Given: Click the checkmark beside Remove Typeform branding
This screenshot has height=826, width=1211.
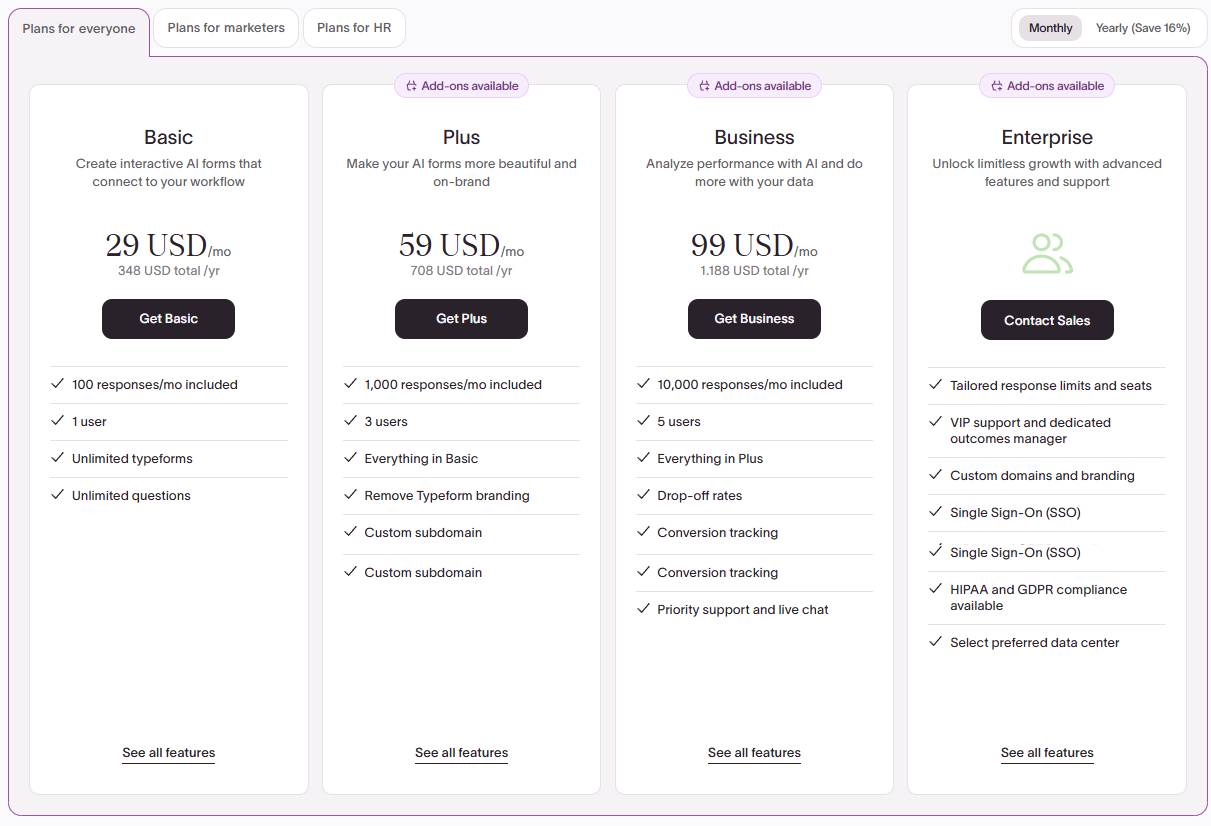Looking at the screenshot, I should (350, 494).
